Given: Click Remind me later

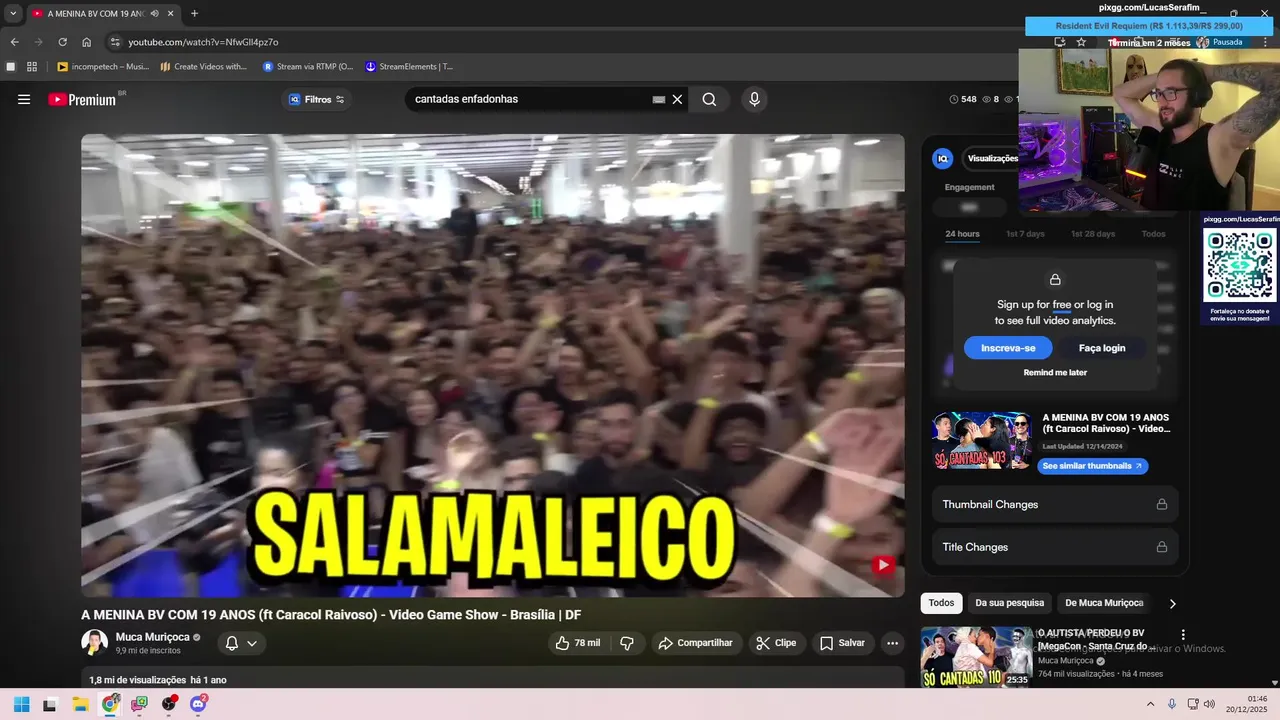Looking at the screenshot, I should (x=1055, y=373).
